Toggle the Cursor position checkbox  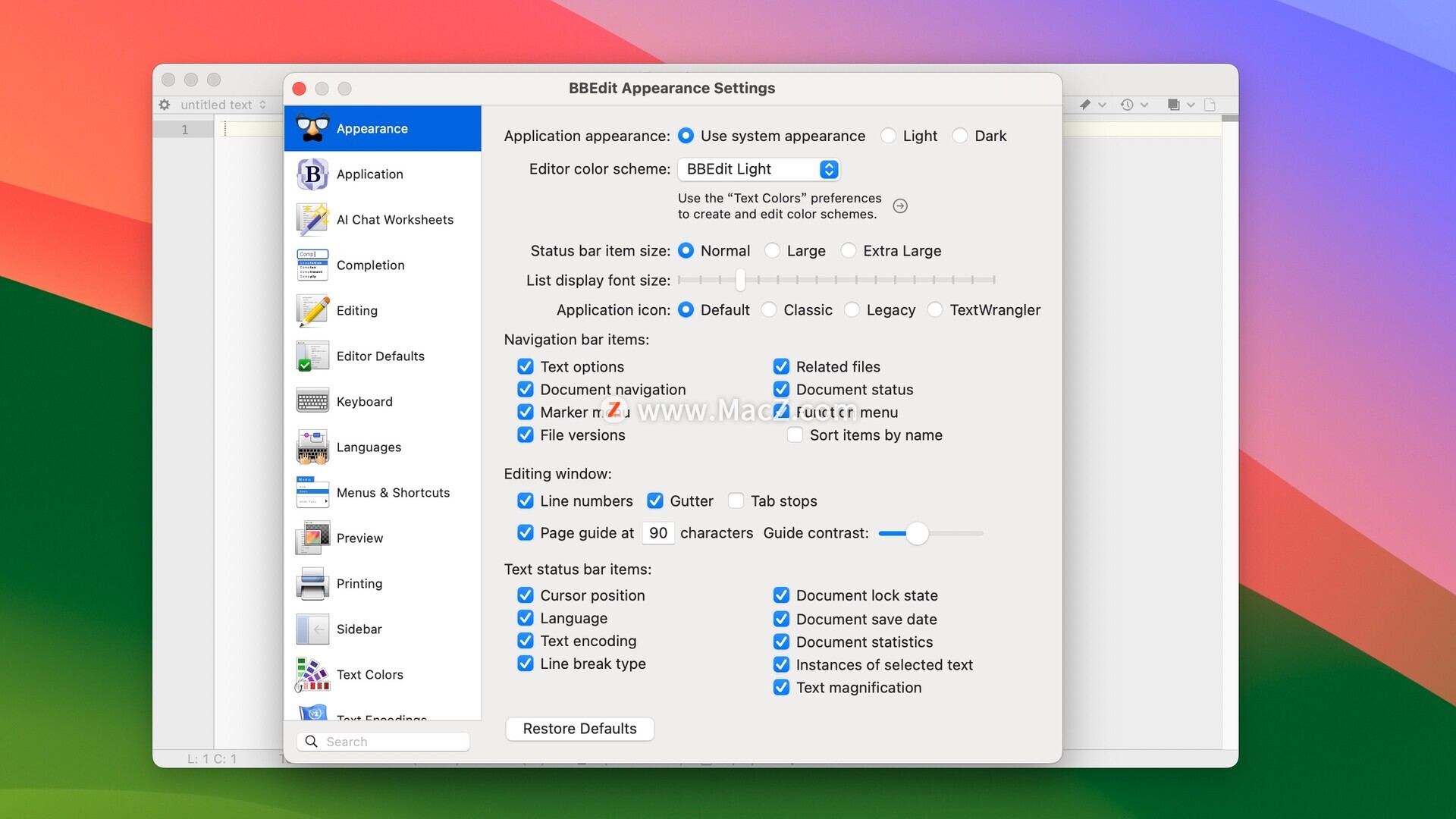526,595
